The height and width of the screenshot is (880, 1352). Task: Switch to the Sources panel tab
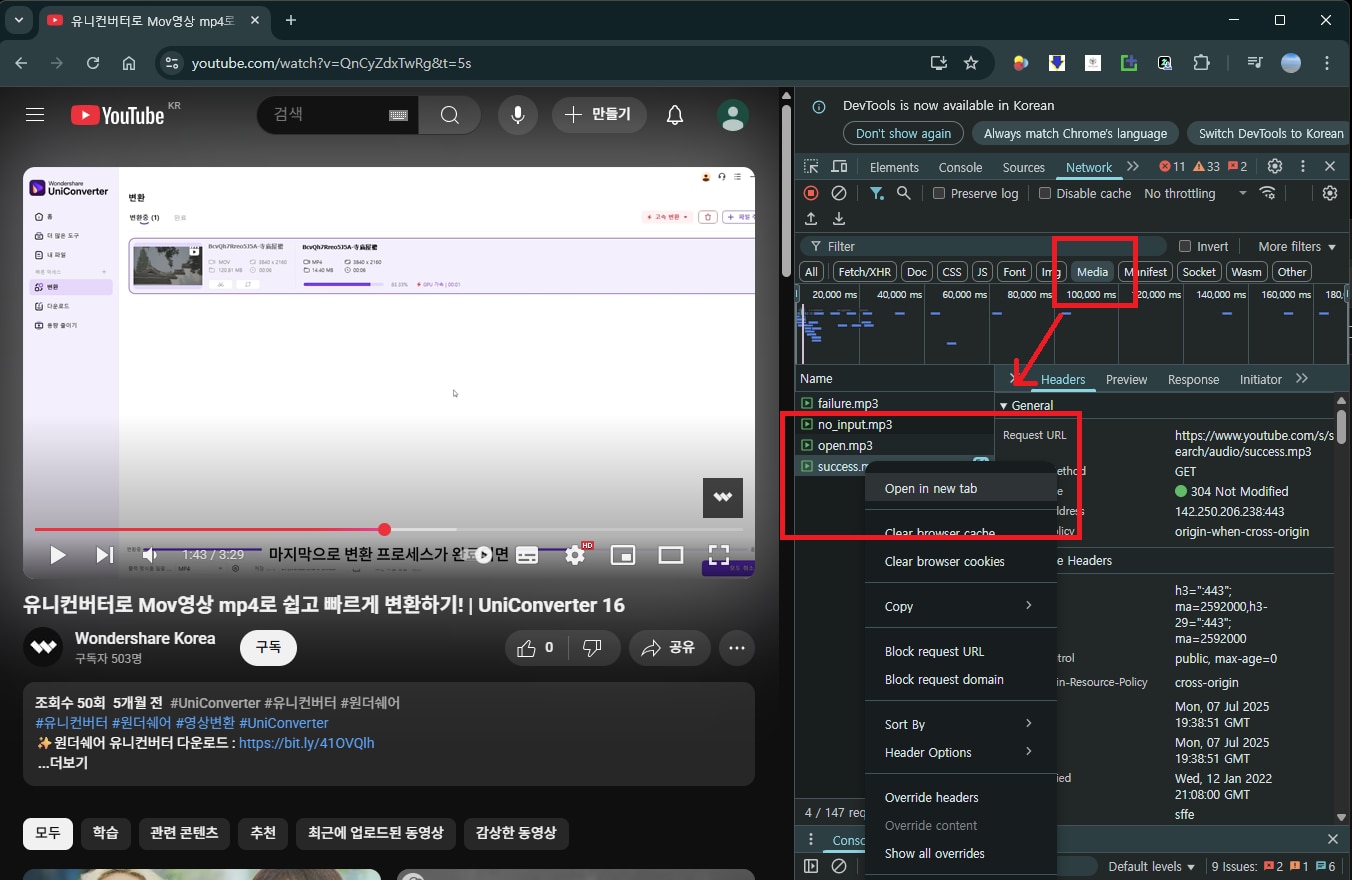pos(1023,167)
